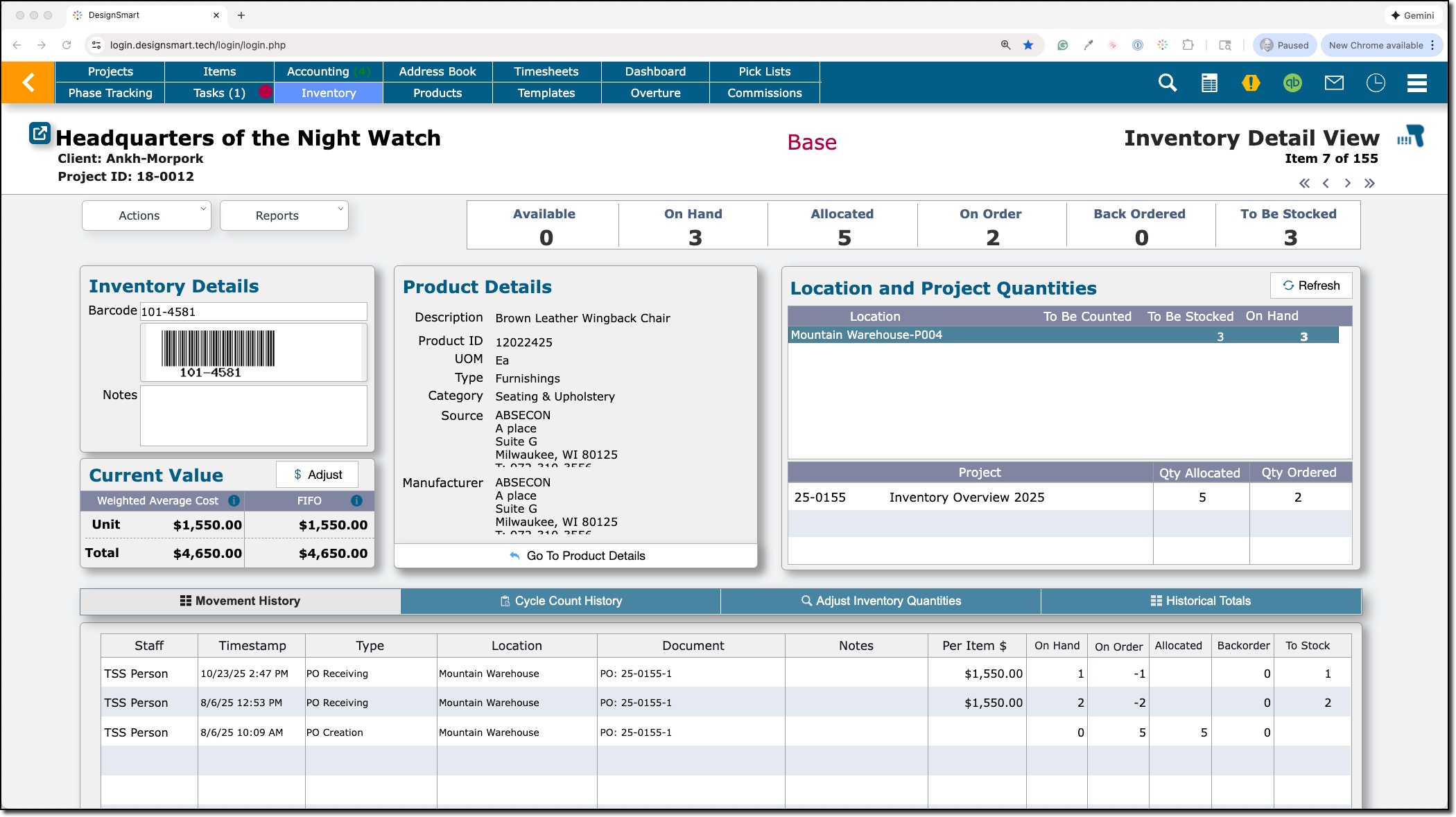
Task: Click Weighted Average Cost info icon
Action: [x=234, y=500]
